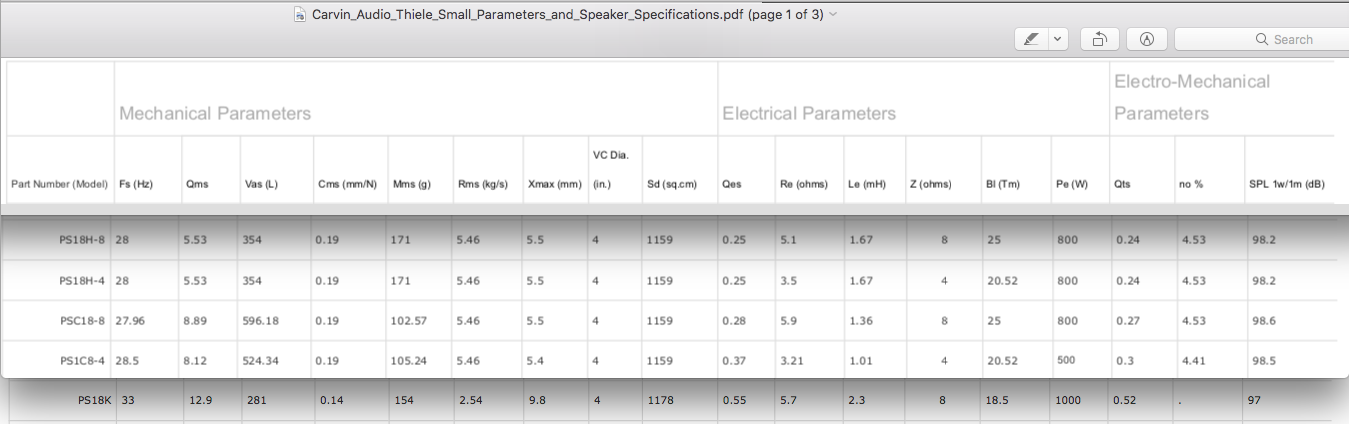The image size is (1349, 424).
Task: Click the Fs (Hz) column header
Action: click(135, 184)
